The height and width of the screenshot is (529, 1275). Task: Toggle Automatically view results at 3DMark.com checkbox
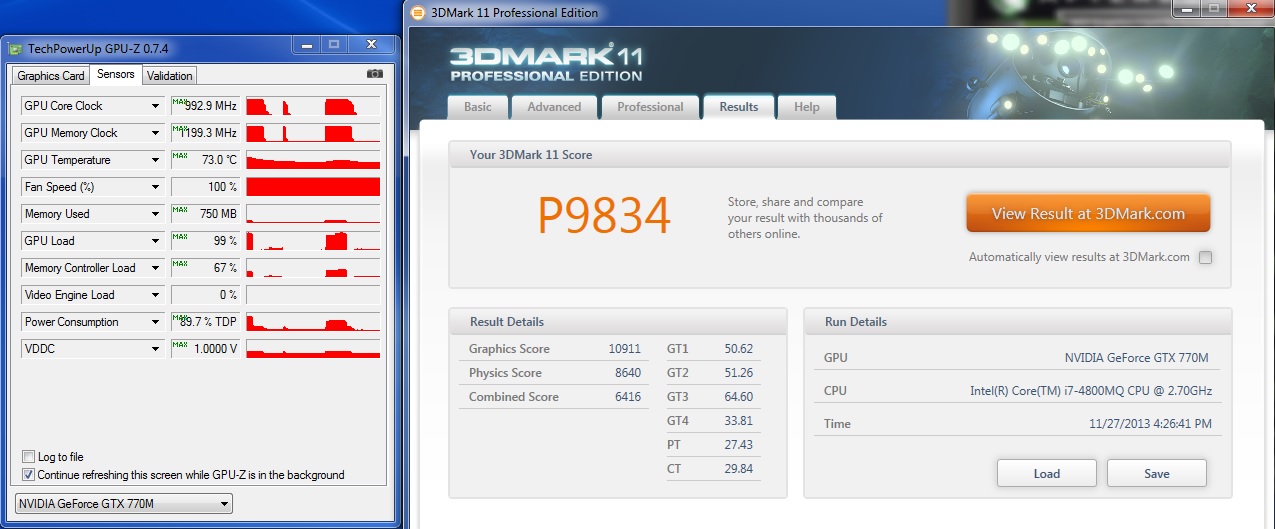(1205, 257)
